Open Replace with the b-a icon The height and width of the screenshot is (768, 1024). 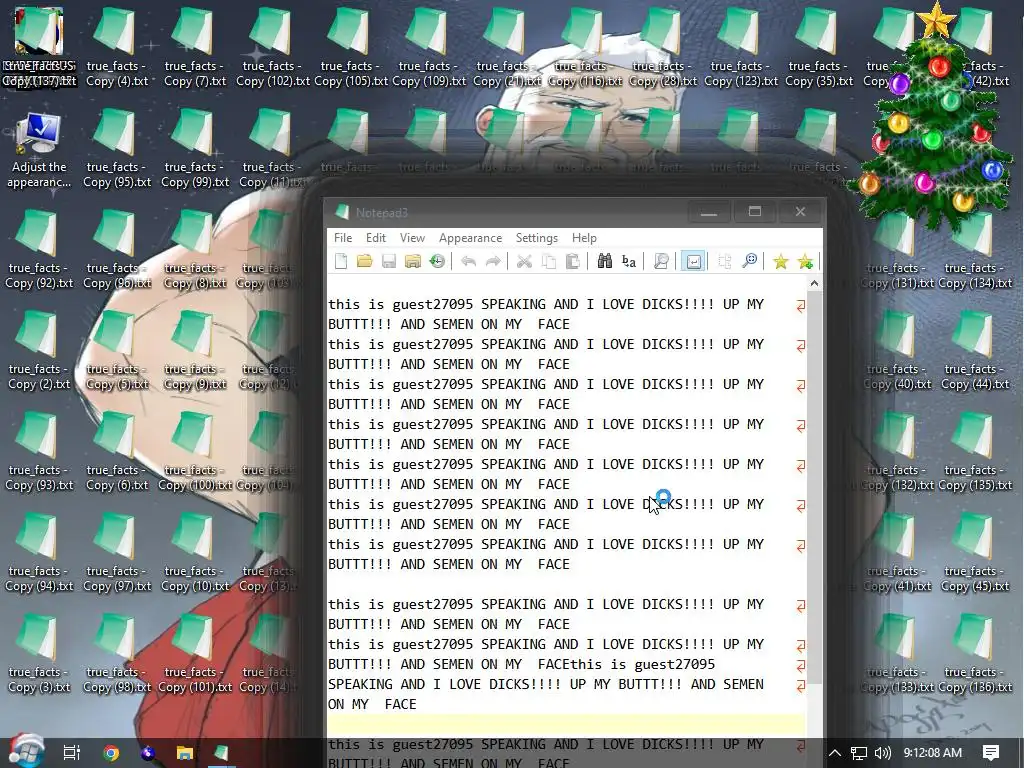(x=629, y=262)
